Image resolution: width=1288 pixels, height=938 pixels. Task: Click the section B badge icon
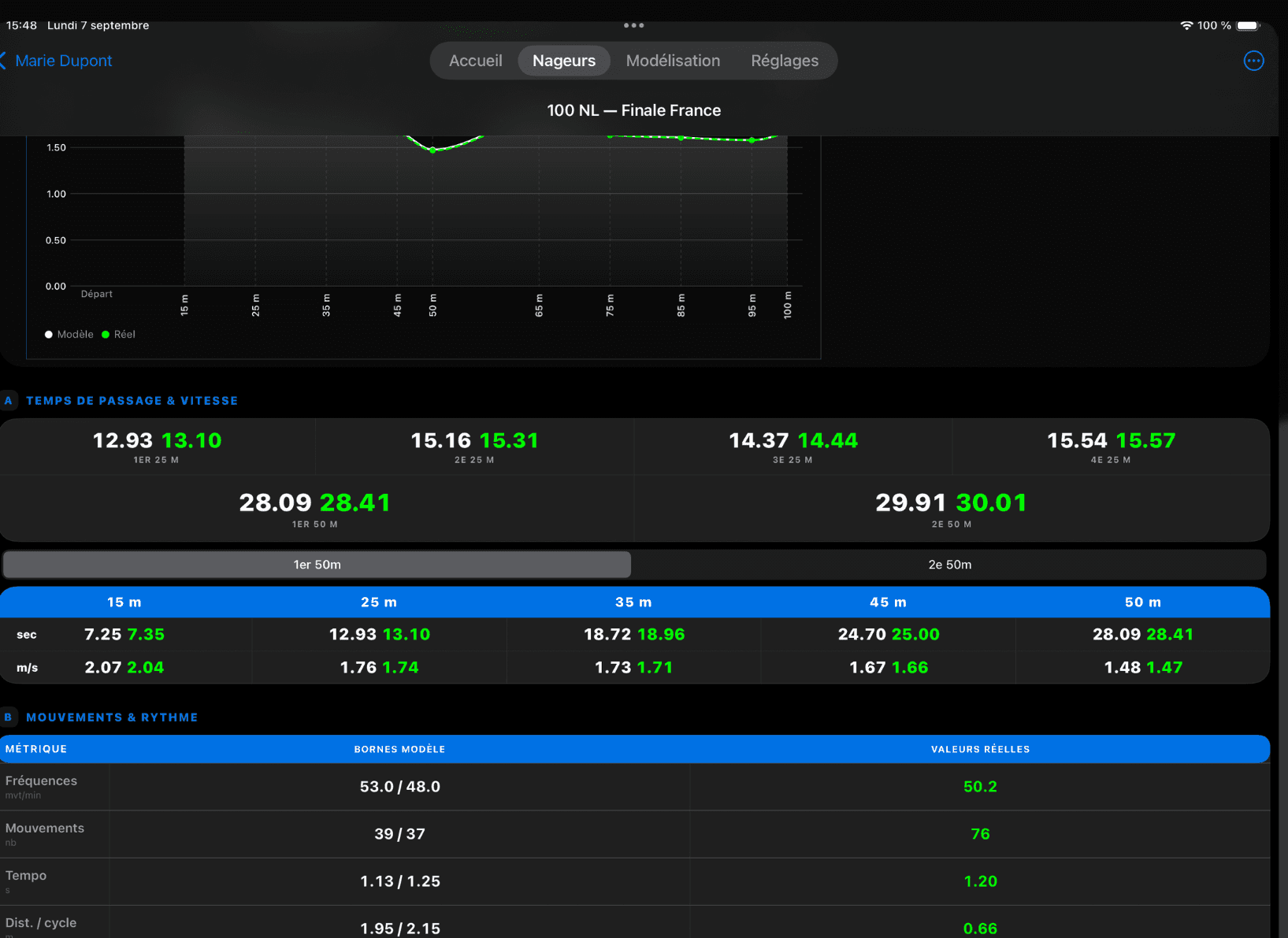pyautogui.click(x=8, y=717)
